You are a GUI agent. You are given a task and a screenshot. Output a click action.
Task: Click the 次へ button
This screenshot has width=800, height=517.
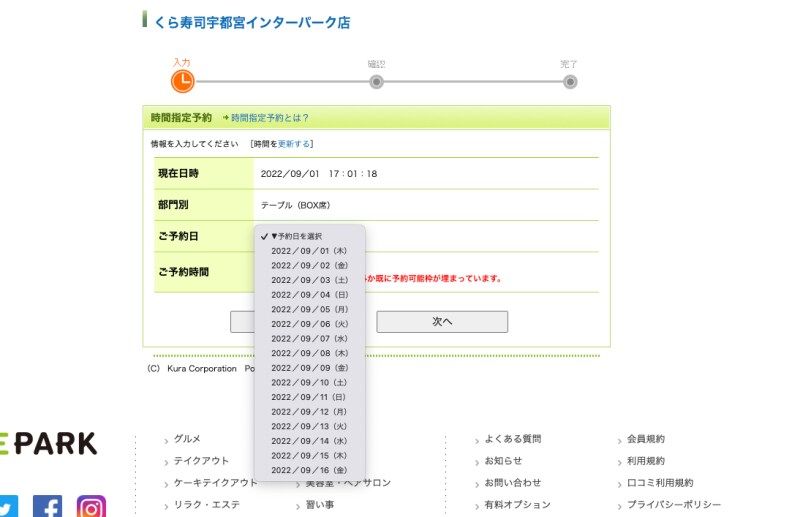tap(442, 322)
